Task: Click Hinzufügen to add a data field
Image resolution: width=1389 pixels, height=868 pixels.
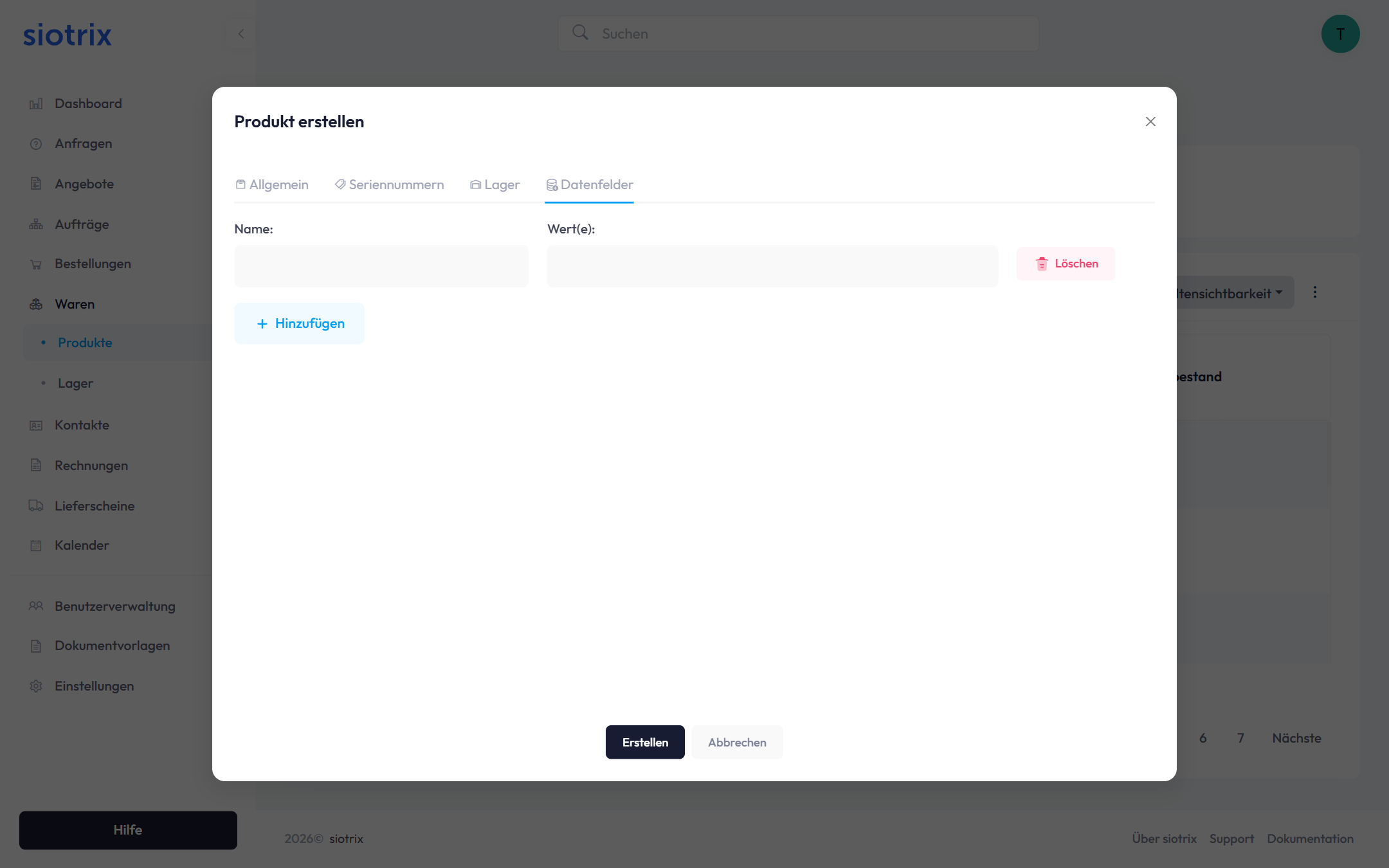Action: 299,323
